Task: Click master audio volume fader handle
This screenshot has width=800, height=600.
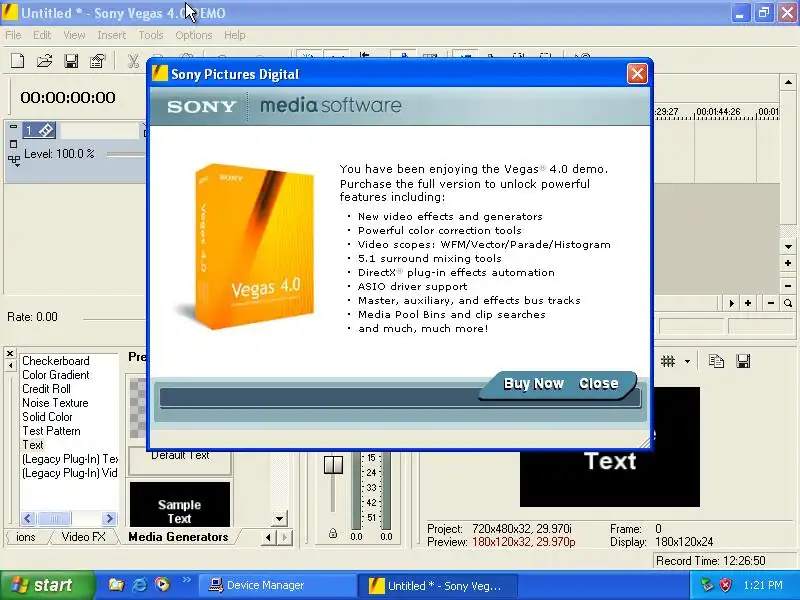Action: [x=333, y=465]
